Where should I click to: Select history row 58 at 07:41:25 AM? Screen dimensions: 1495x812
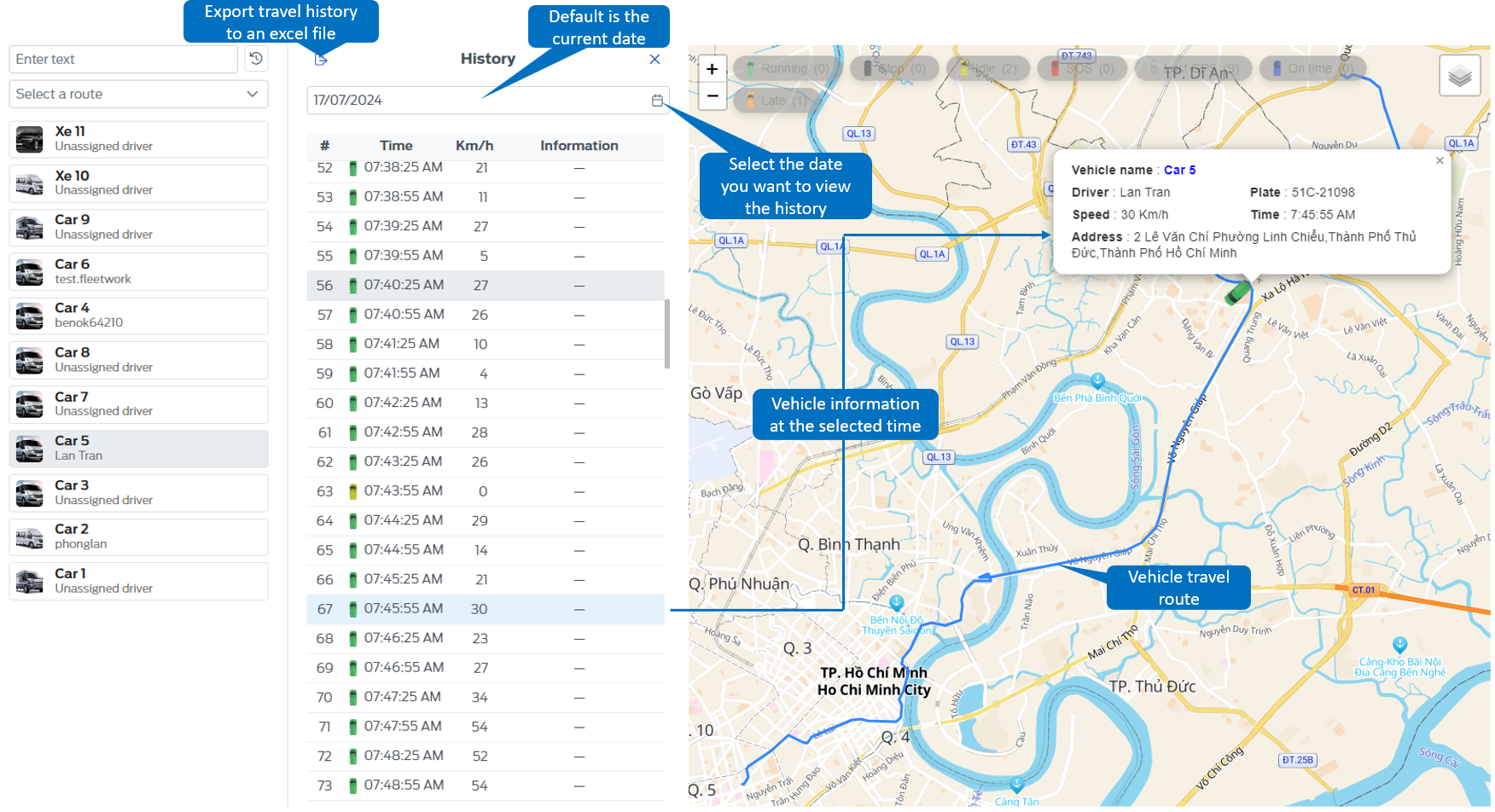[x=486, y=345]
